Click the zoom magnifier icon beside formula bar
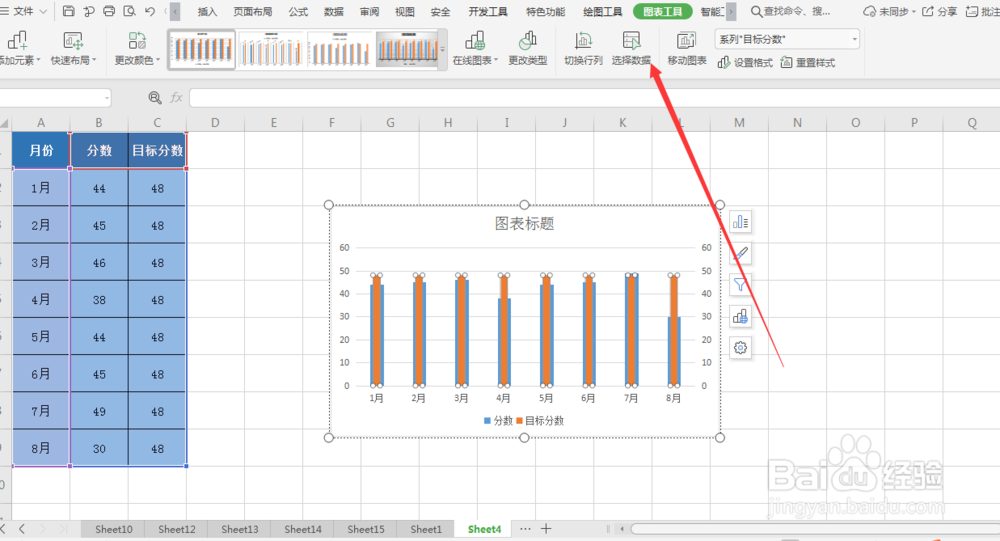This screenshot has width=1000, height=541. 154,98
